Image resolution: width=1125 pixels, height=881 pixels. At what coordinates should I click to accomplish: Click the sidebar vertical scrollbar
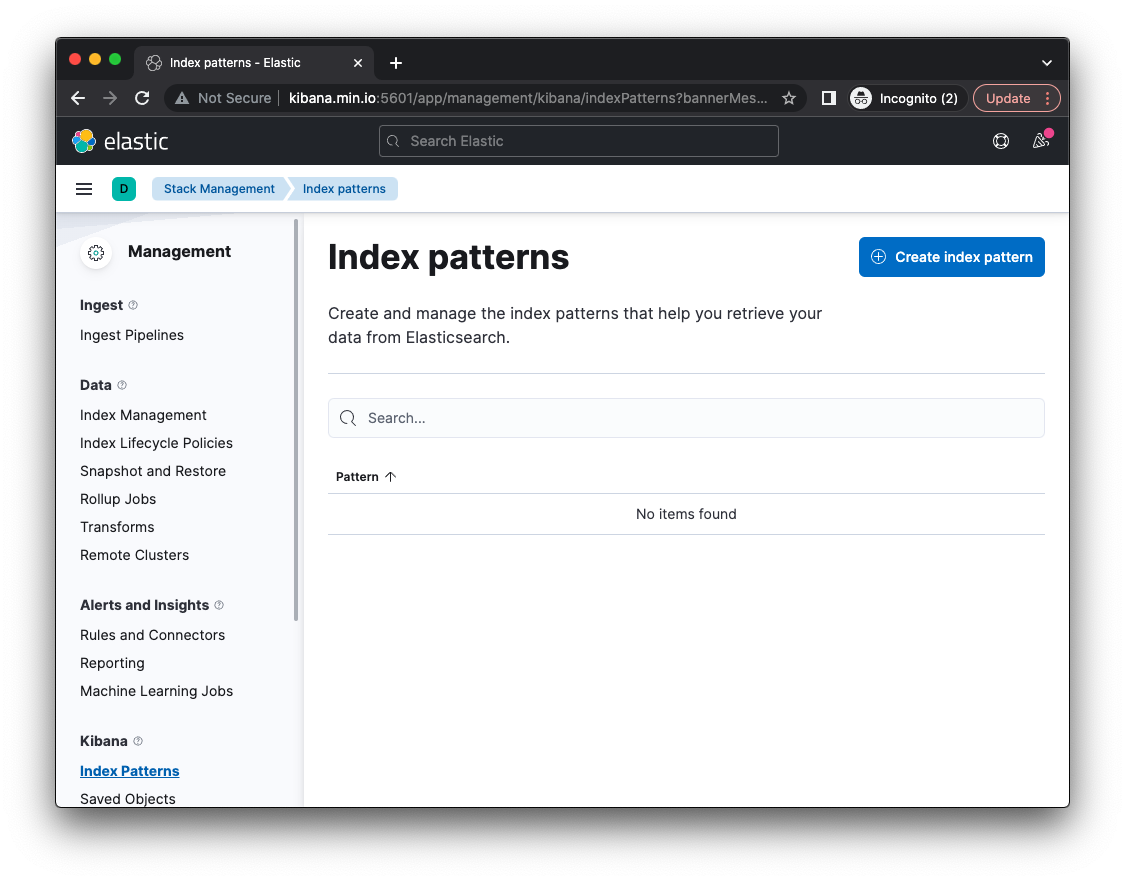point(296,420)
